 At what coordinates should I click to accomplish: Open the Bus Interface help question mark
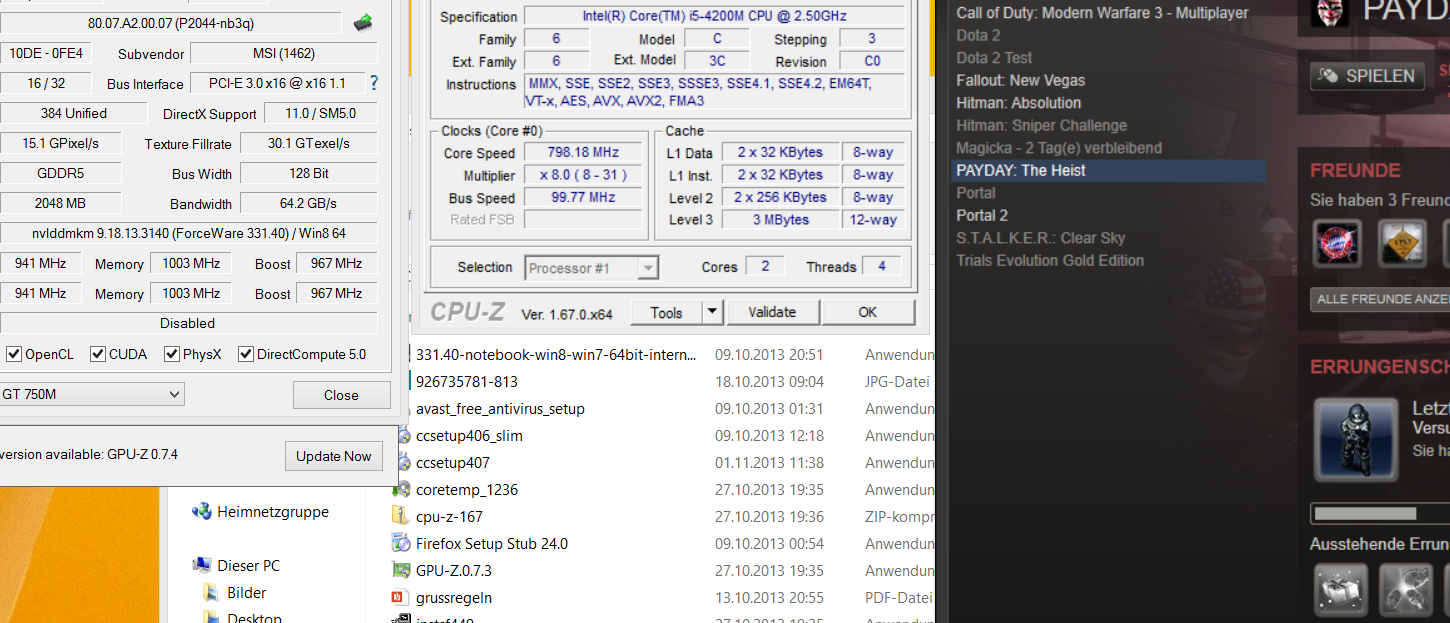[x=374, y=83]
